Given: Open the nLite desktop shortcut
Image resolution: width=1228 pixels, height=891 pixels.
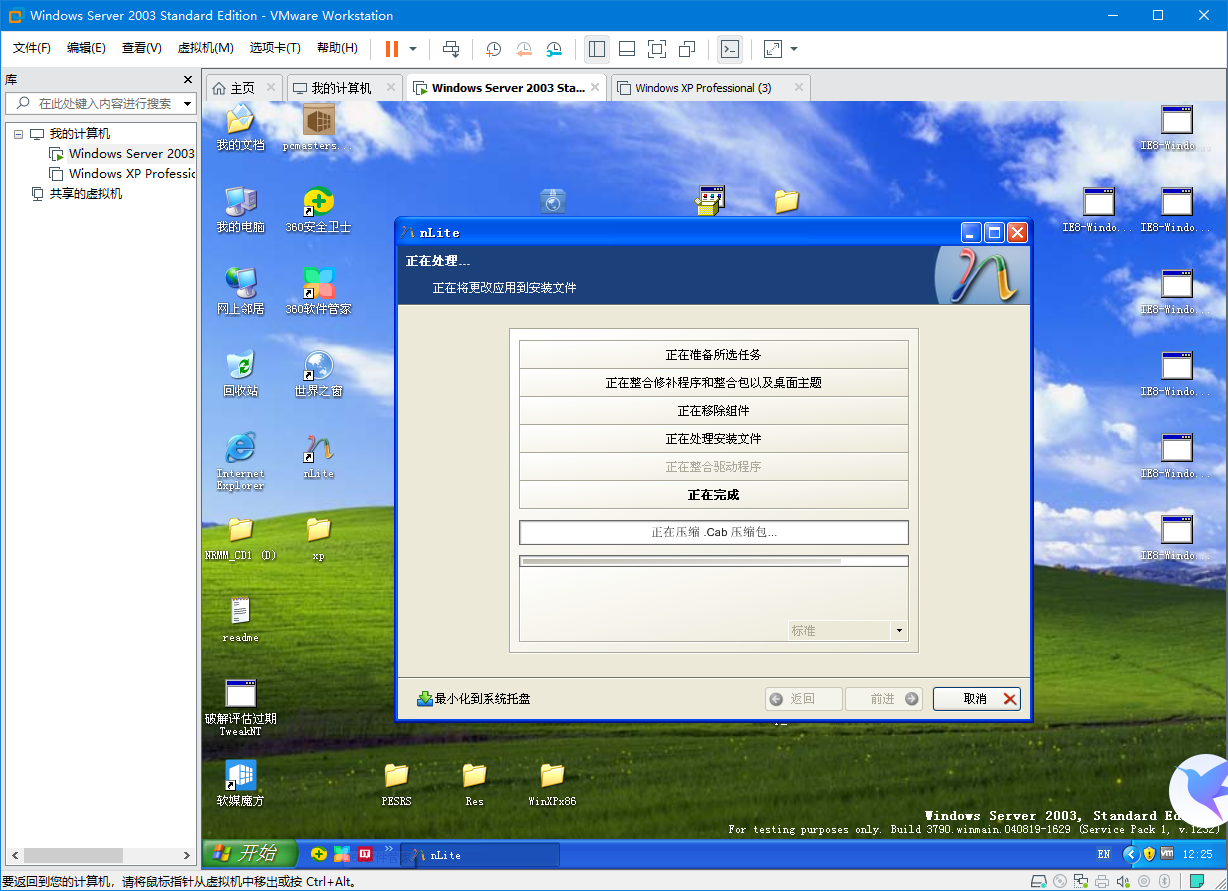Looking at the screenshot, I should 318,456.
